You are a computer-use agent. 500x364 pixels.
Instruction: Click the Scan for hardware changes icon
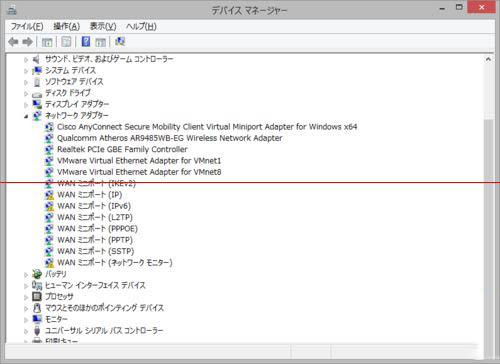coord(120,42)
